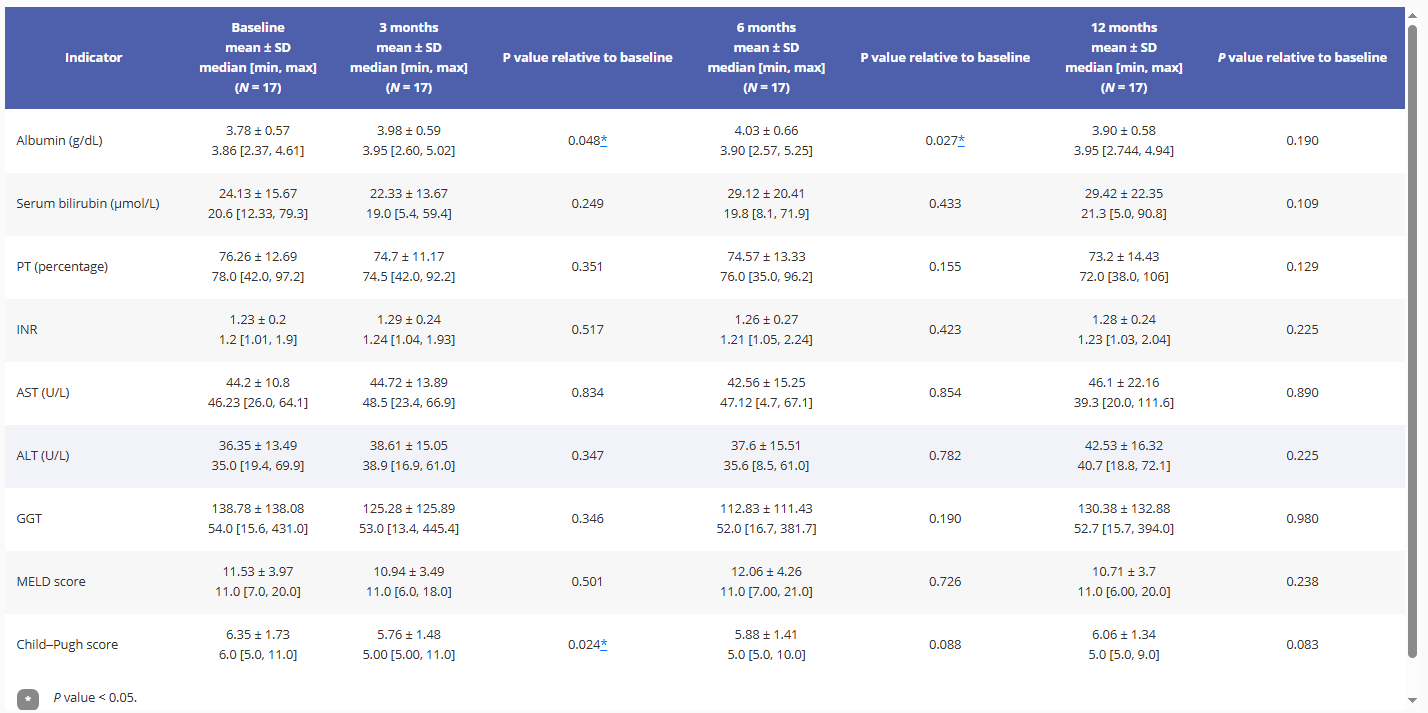Click the Serum bilirubin row label
The width and height of the screenshot is (1428, 713).
point(88,204)
